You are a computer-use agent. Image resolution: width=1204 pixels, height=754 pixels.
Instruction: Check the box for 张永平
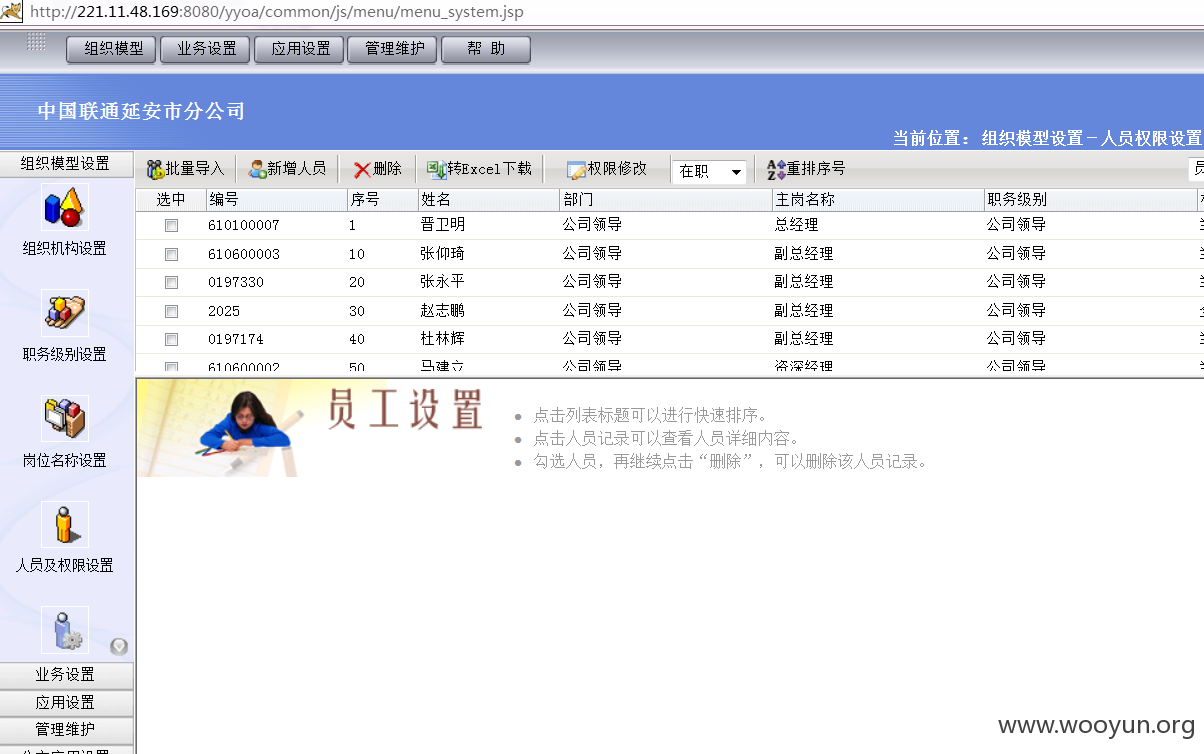(x=171, y=282)
